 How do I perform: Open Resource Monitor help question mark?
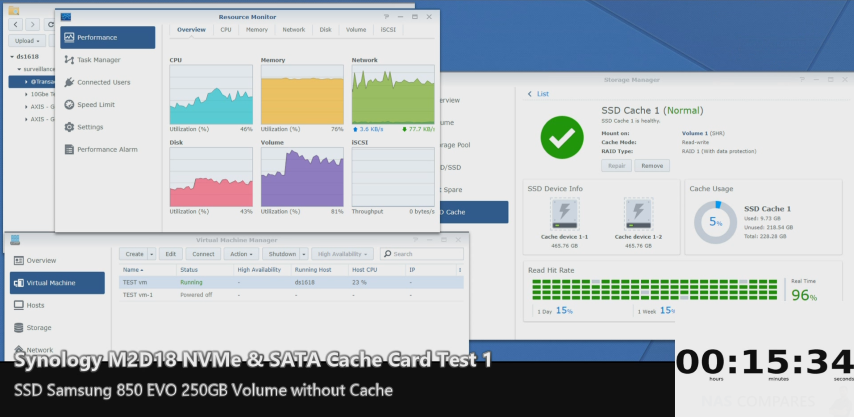pos(386,17)
